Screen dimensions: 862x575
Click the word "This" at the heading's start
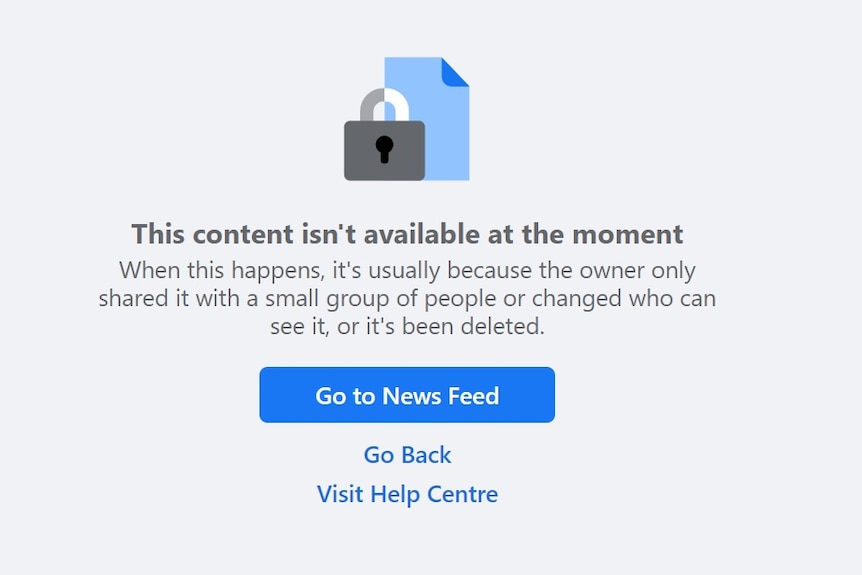158,234
